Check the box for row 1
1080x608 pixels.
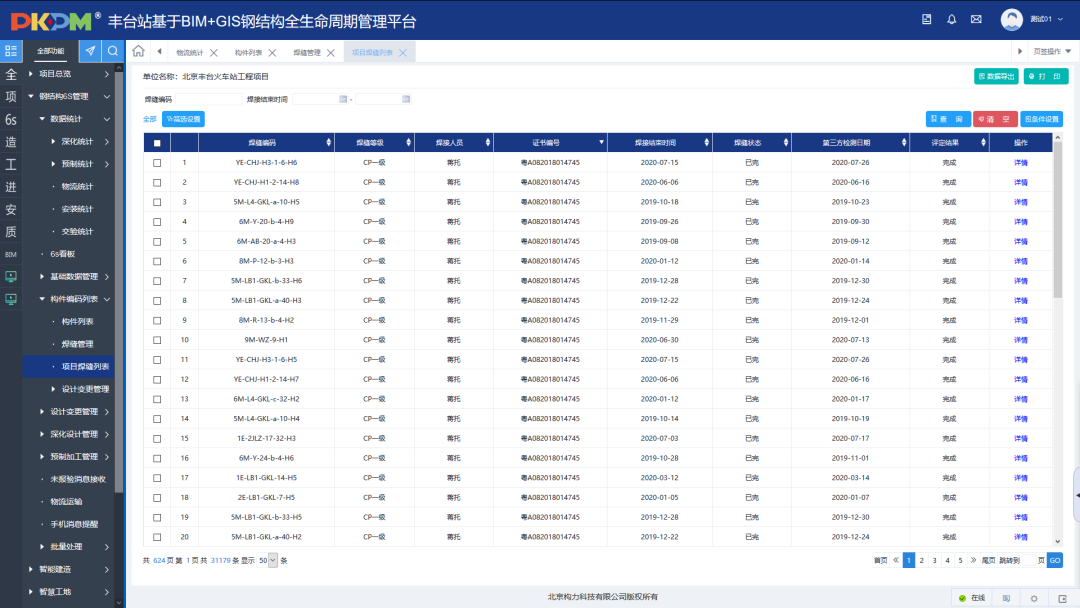157,163
